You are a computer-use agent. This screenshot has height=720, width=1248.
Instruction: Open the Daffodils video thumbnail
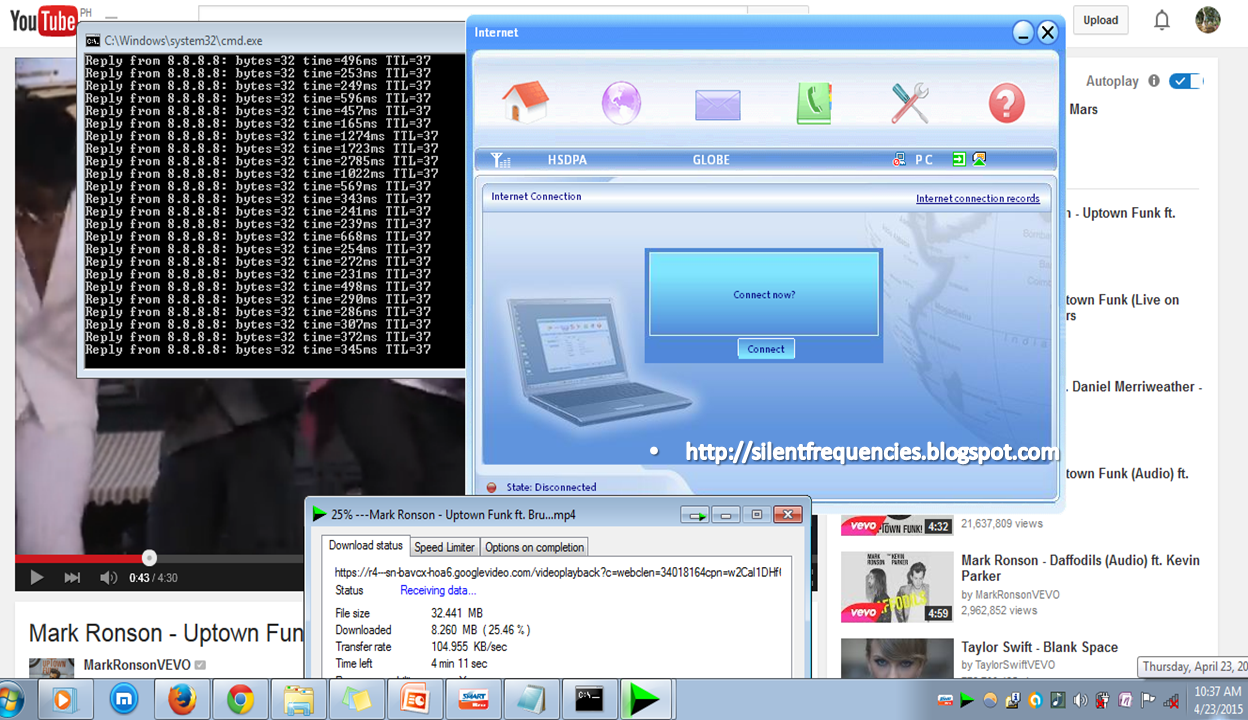[x=897, y=587]
